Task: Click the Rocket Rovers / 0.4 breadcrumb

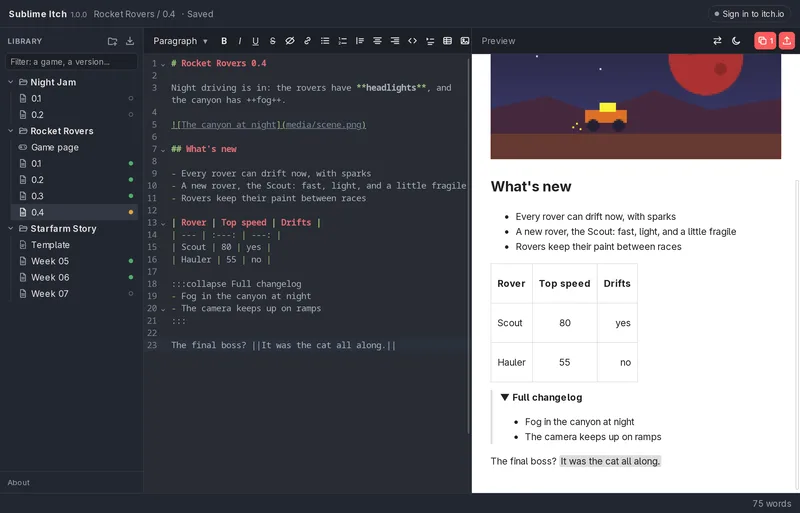Action: [134, 14]
